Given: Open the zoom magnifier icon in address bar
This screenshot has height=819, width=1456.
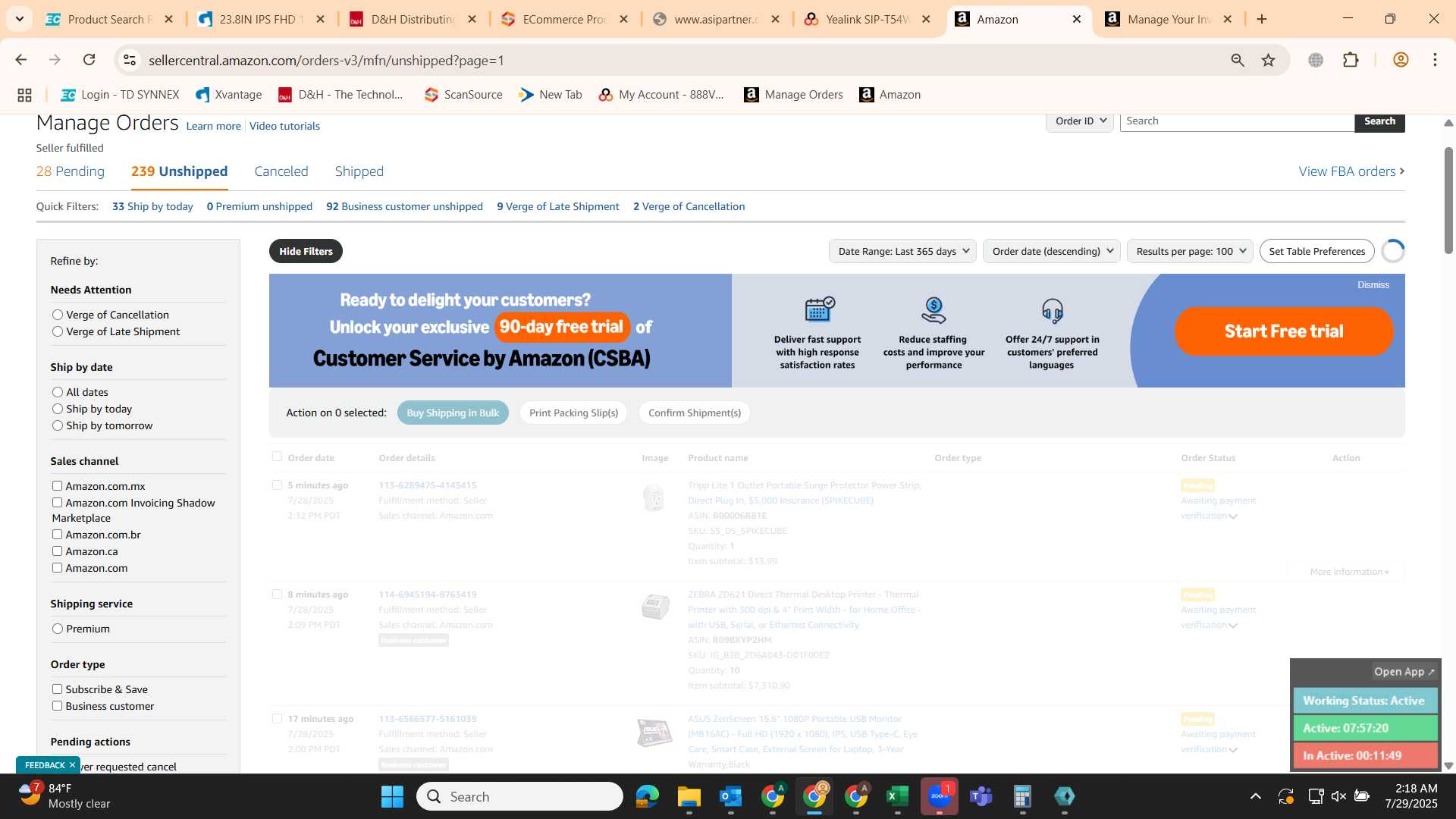Looking at the screenshot, I should 1238,60.
